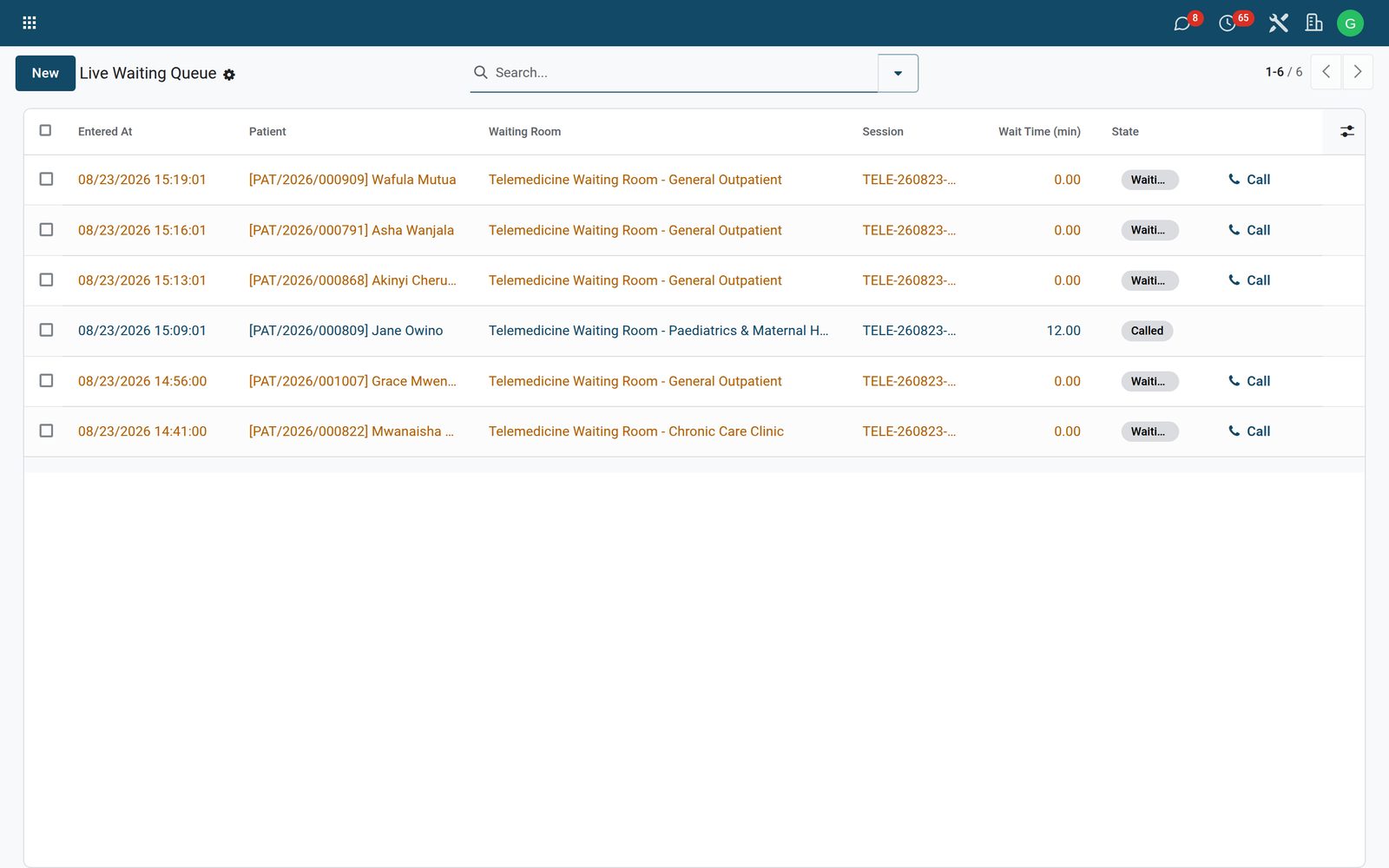Open the user avatar G menu

1350,23
